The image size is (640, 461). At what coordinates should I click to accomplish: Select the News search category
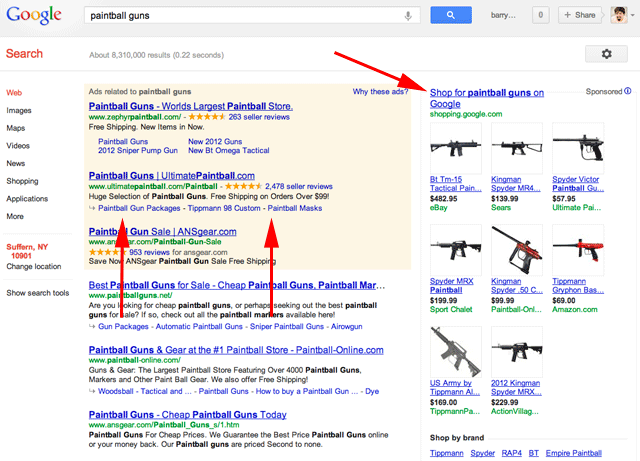point(16,163)
